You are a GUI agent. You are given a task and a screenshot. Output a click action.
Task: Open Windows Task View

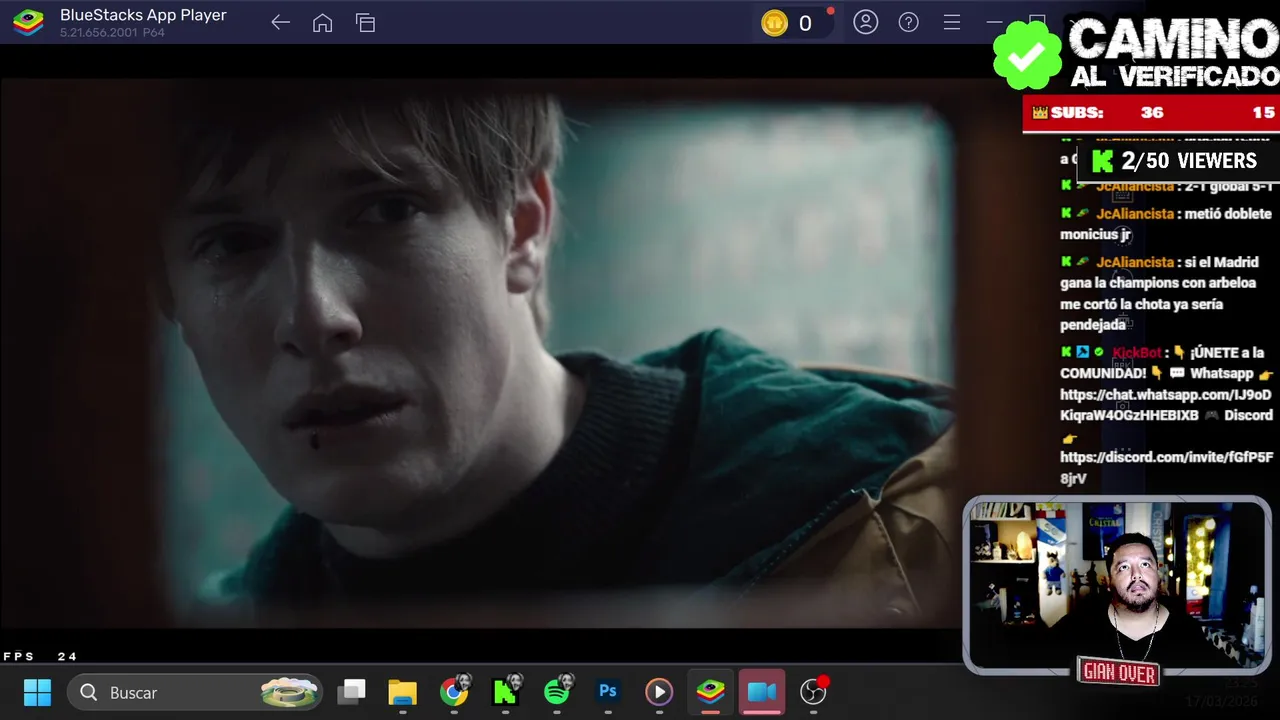coord(352,692)
